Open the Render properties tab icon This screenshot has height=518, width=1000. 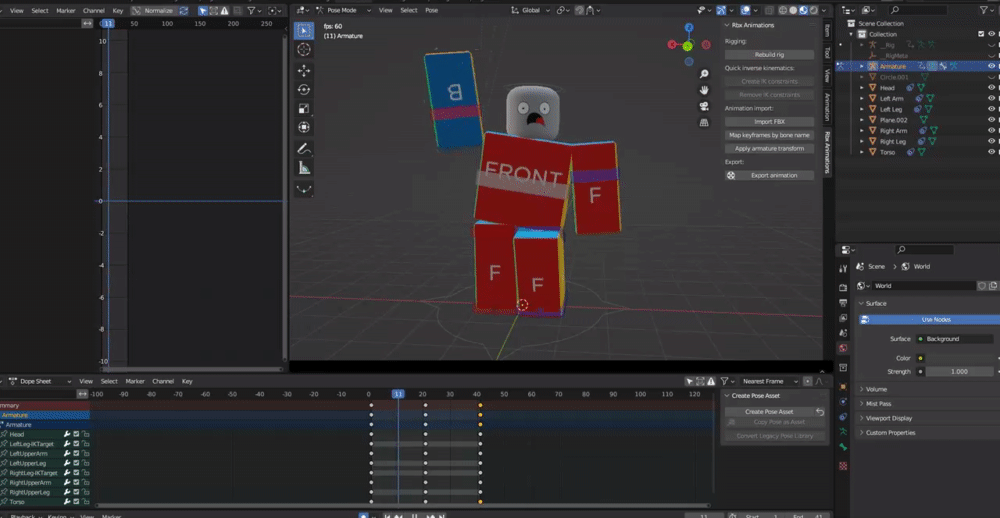pyautogui.click(x=843, y=288)
